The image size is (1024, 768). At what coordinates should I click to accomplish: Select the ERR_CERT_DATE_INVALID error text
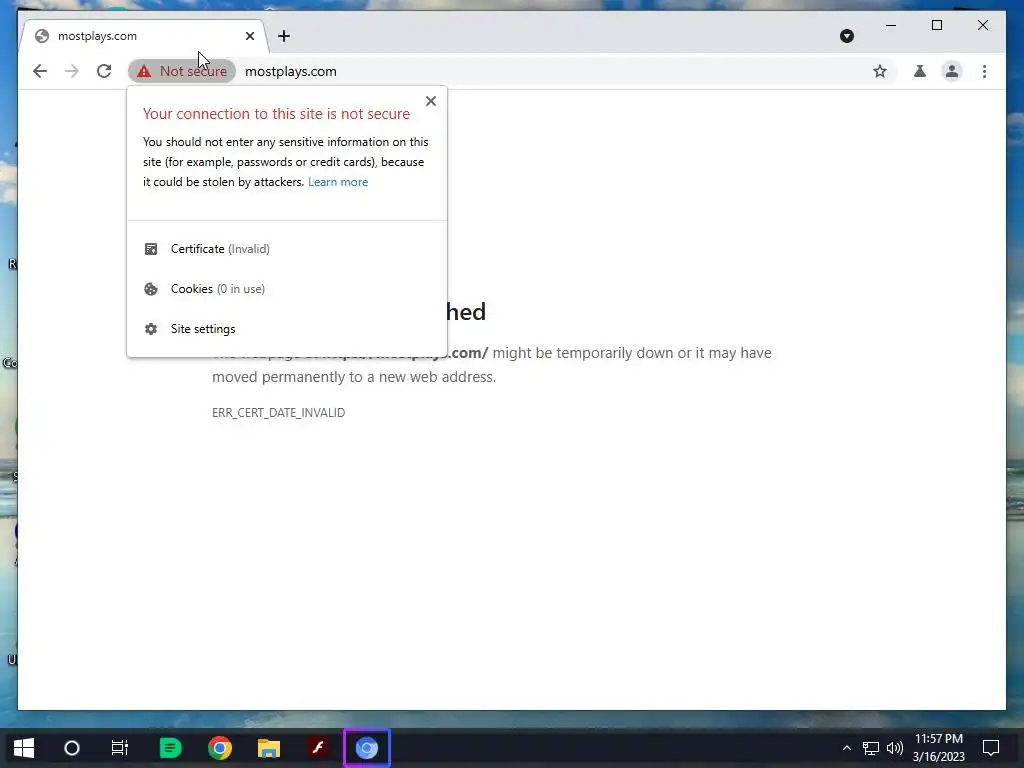click(x=278, y=413)
